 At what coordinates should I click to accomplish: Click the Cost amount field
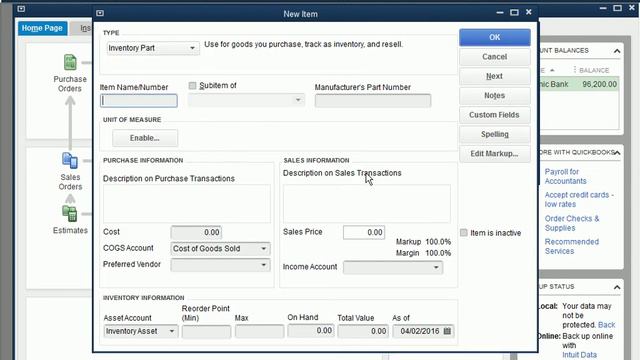[196, 232]
